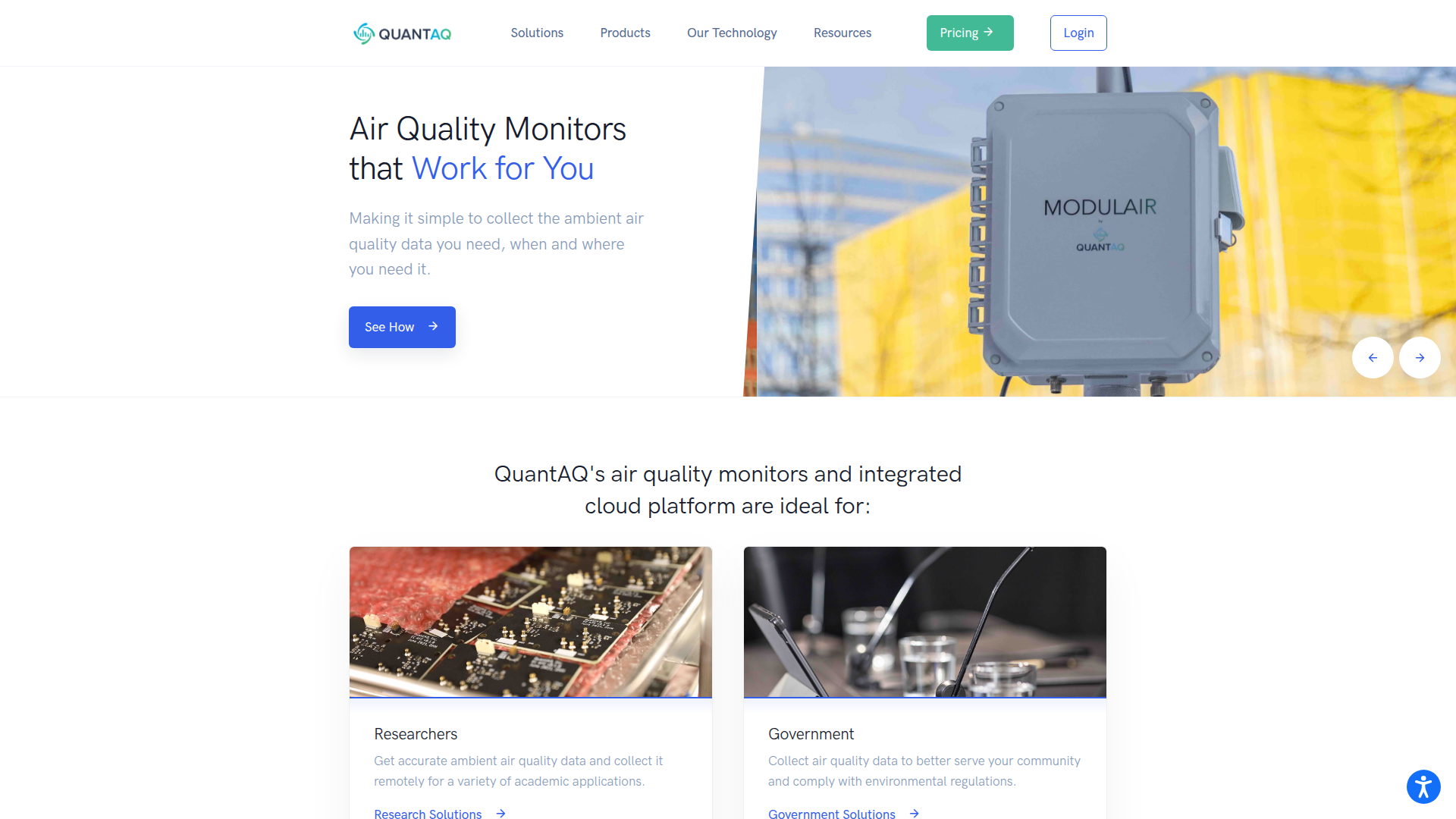The width and height of the screenshot is (1456, 819).
Task: Click the arrow beside Government Solutions
Action: pos(915,813)
